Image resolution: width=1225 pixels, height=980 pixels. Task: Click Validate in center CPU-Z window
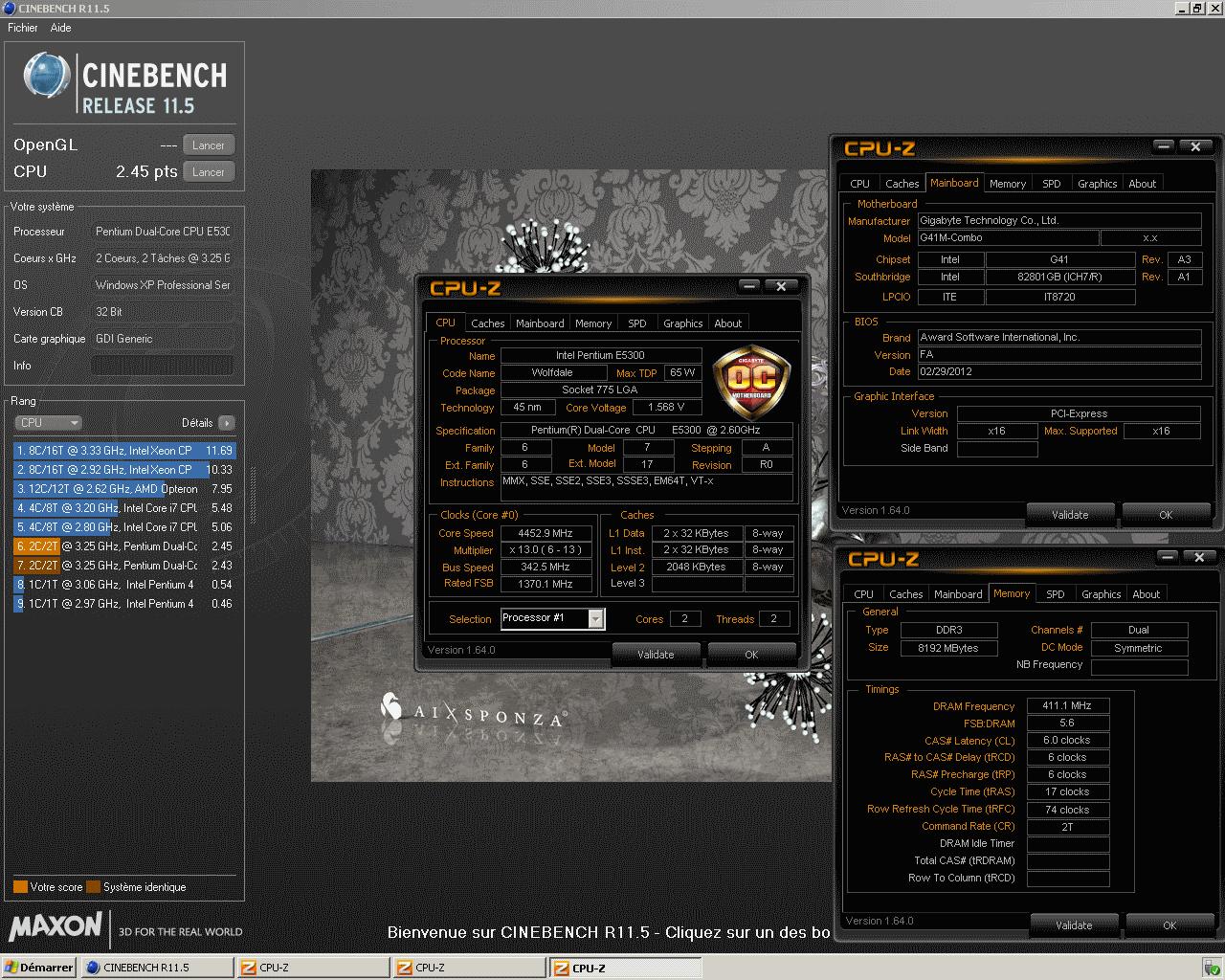(656, 655)
